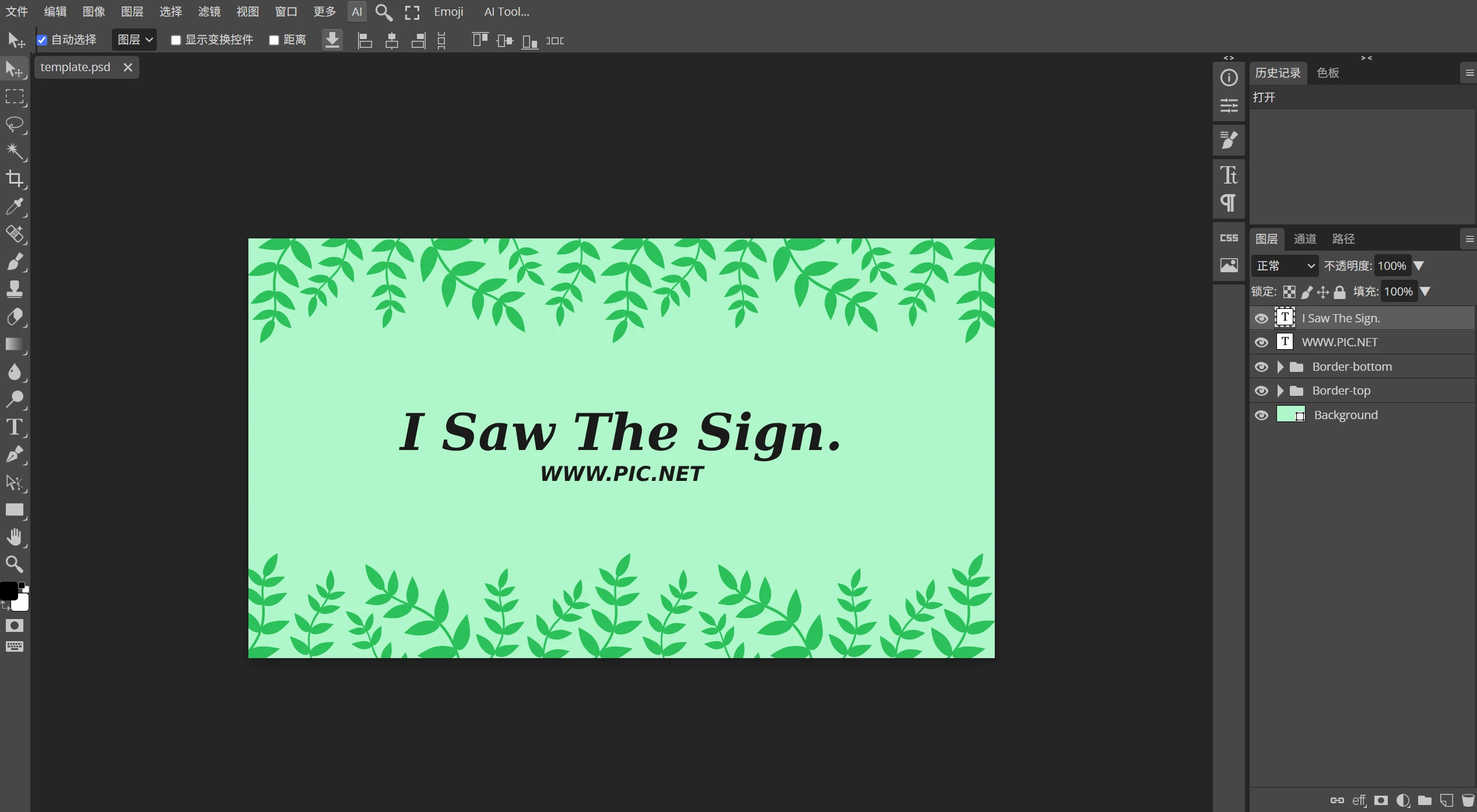Select the Type tool
Screen dimensions: 1477x812
15,427
